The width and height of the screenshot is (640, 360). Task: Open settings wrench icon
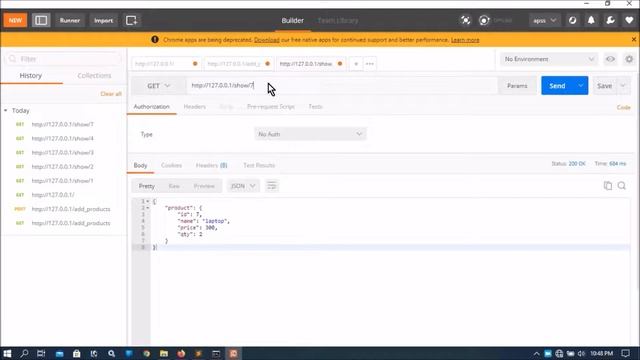click(x=611, y=20)
